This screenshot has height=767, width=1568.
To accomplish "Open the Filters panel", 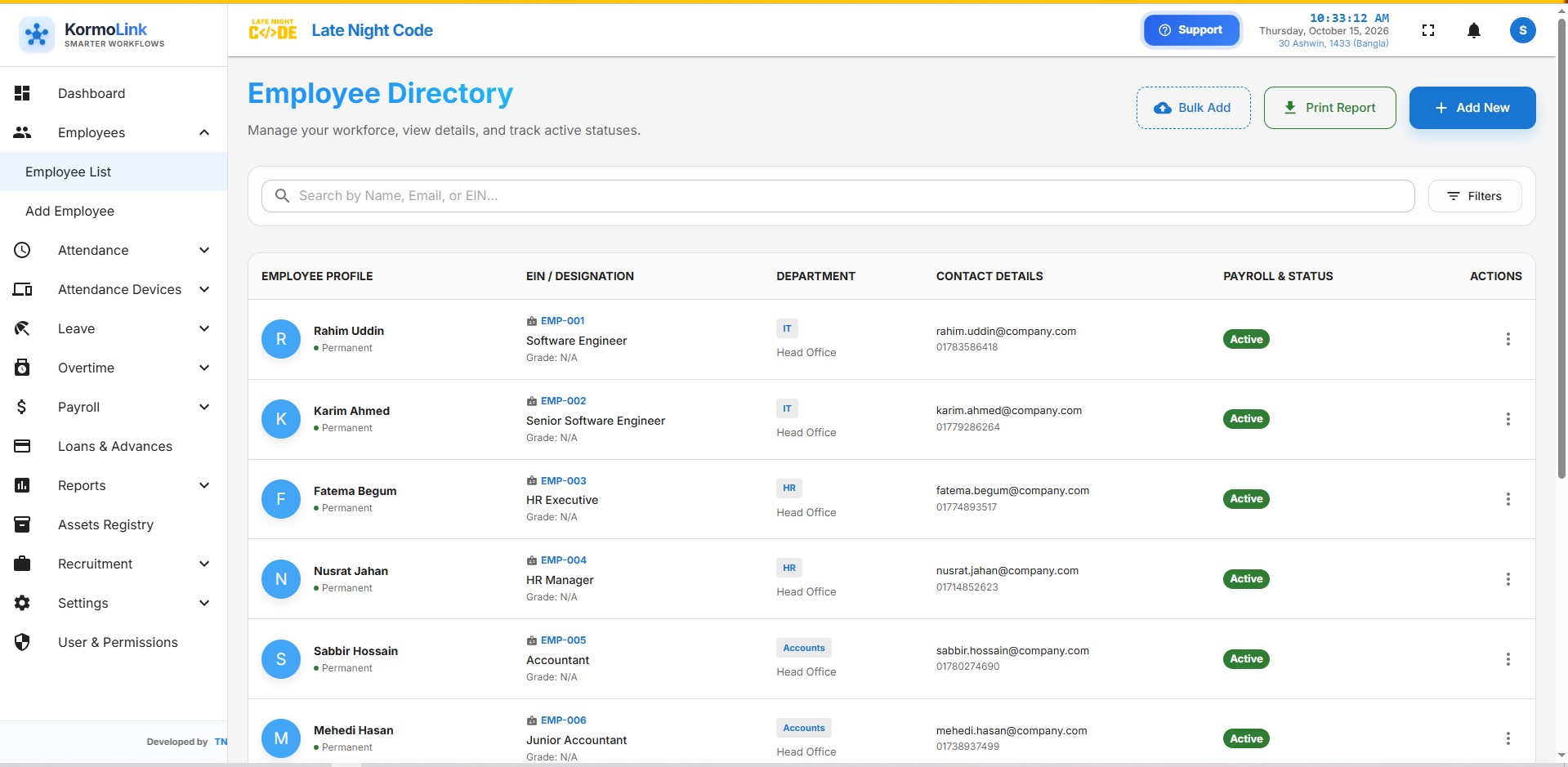I will coord(1474,196).
